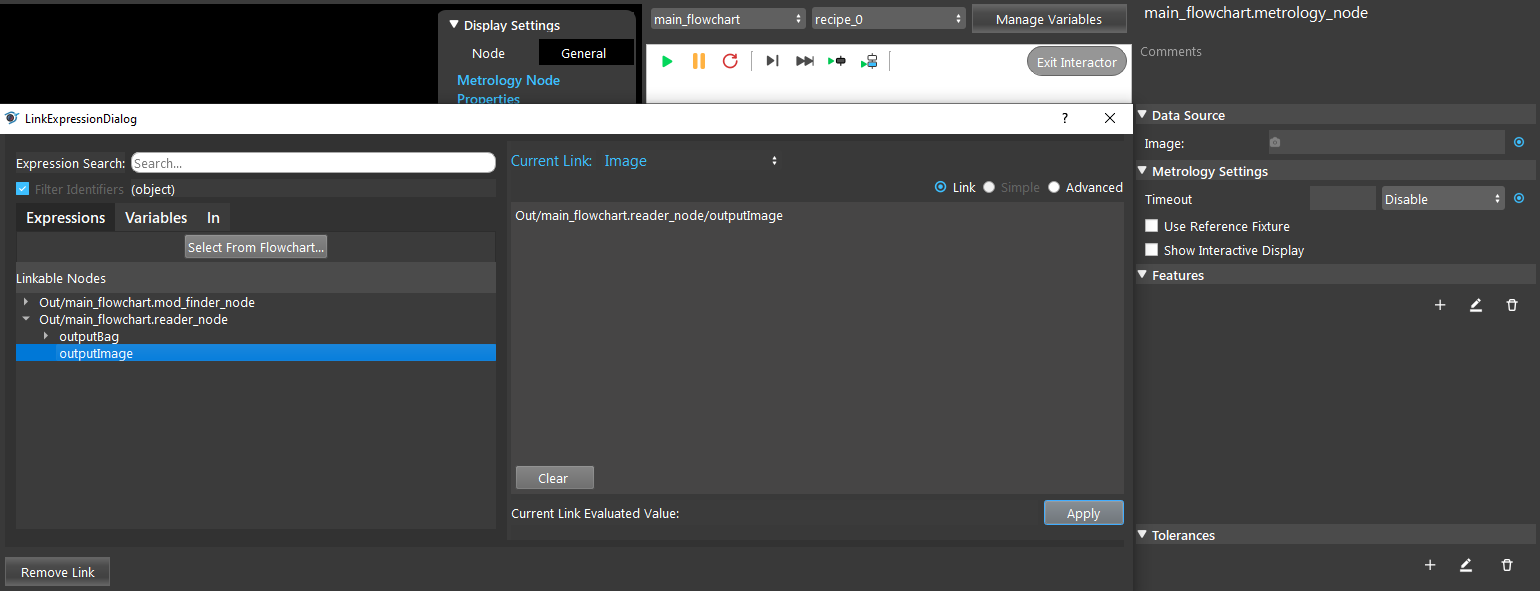This screenshot has width=1540, height=591.
Task: Collapse the Out/main_flowchart.reader_node tree item
Action: point(26,319)
